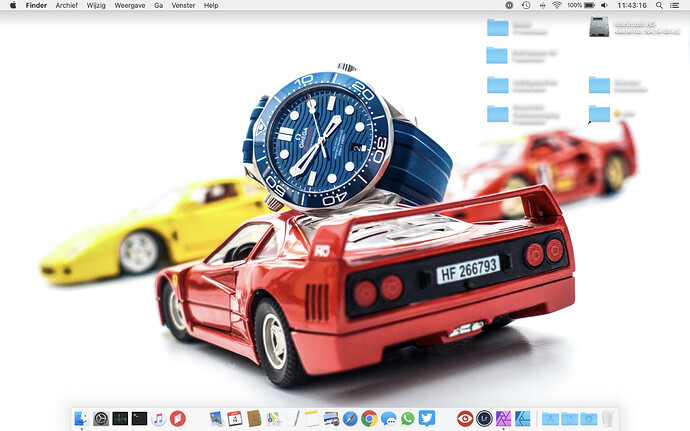This screenshot has height=431, width=690.
Task: Launch the brown Contacts book icon
Action: (254, 418)
